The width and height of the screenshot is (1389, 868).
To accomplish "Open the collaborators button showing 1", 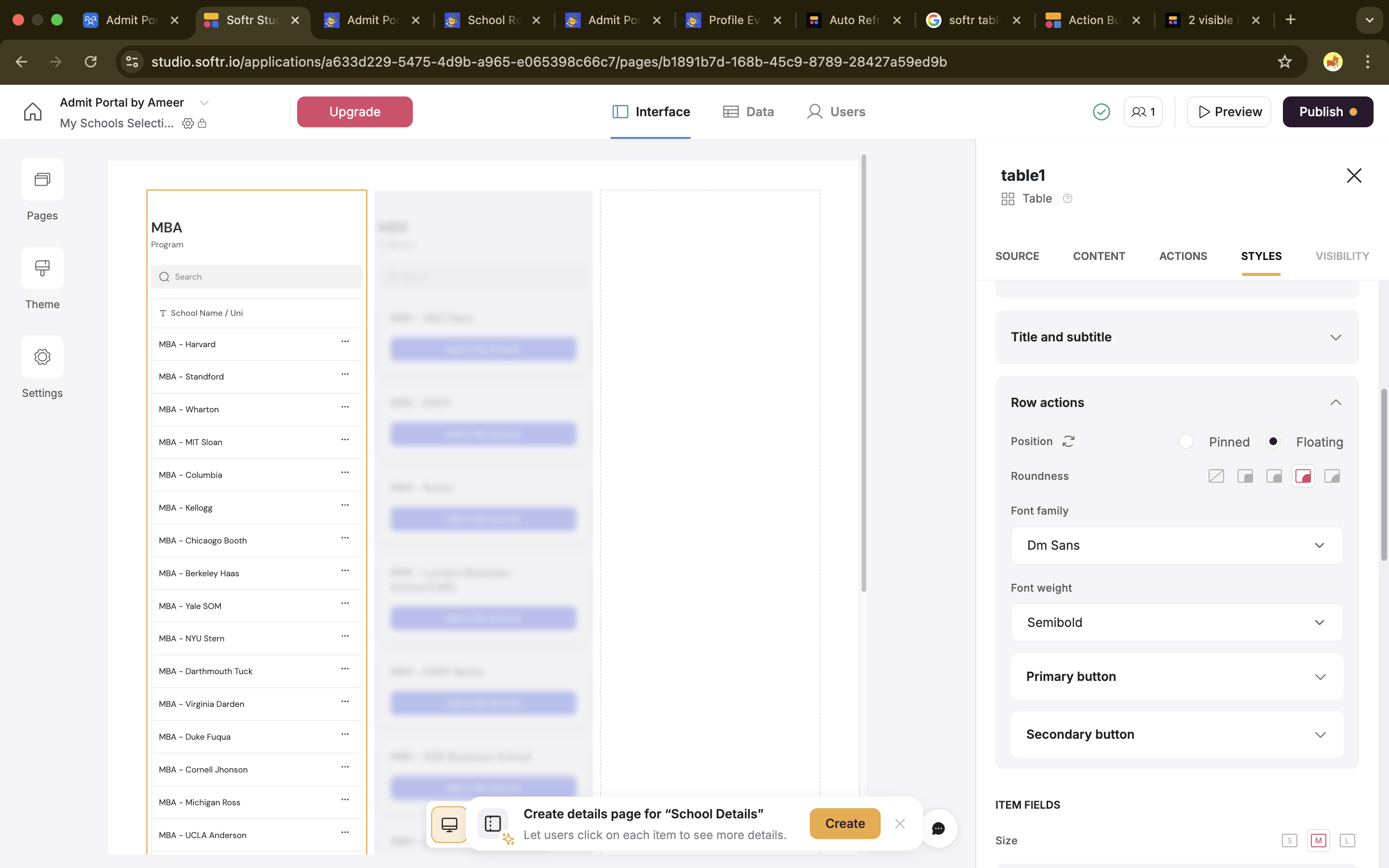I will pos(1143,112).
